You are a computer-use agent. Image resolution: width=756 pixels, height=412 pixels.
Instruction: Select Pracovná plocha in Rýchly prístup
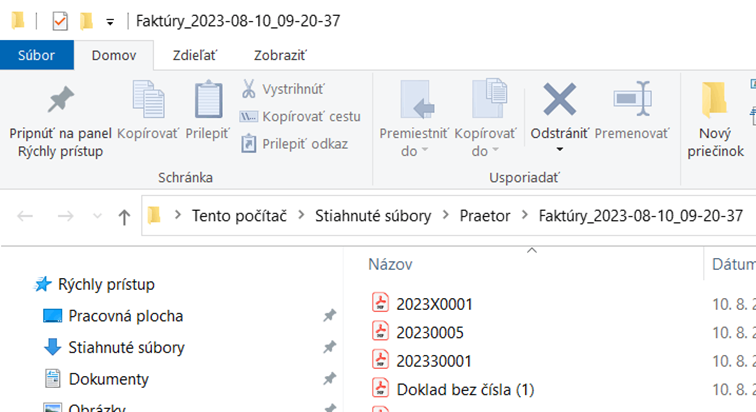tap(125, 316)
